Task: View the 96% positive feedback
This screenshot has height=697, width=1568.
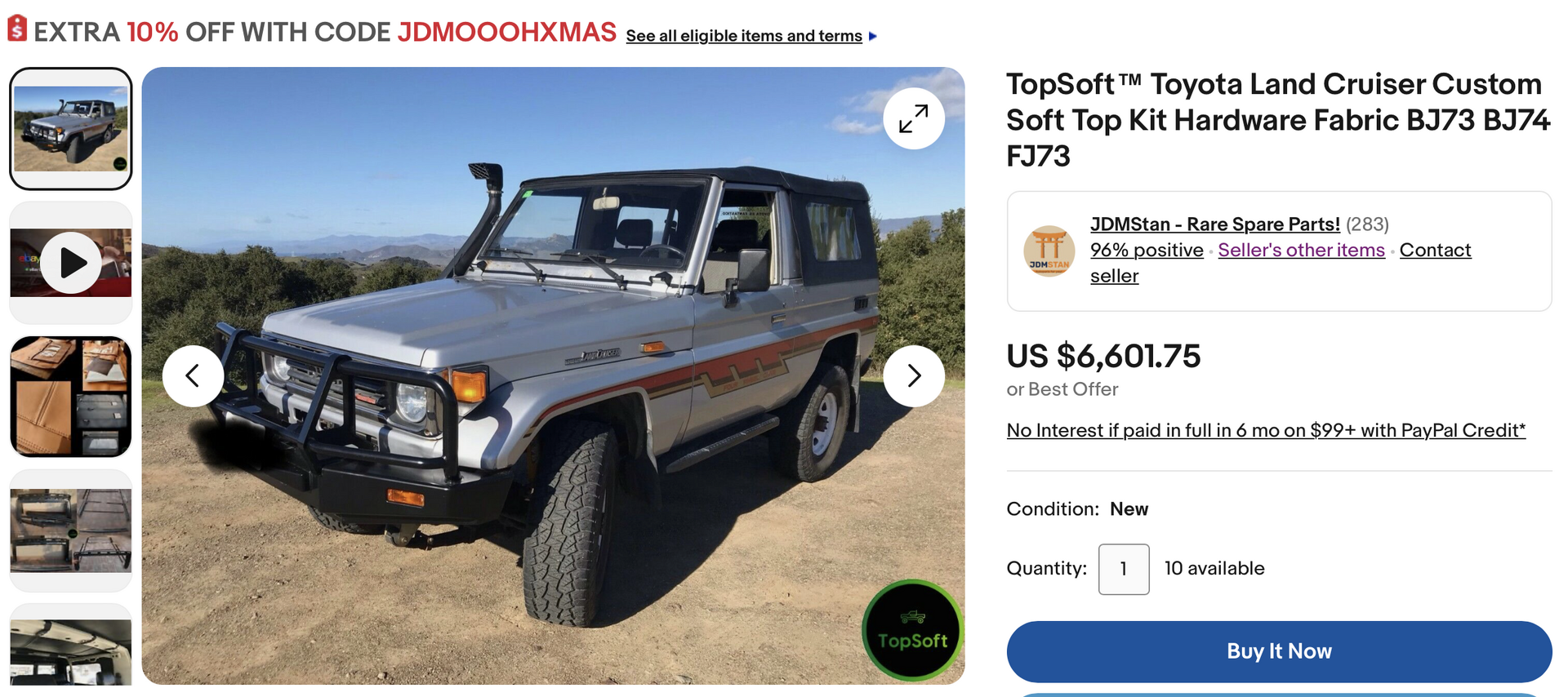Action: [1147, 251]
